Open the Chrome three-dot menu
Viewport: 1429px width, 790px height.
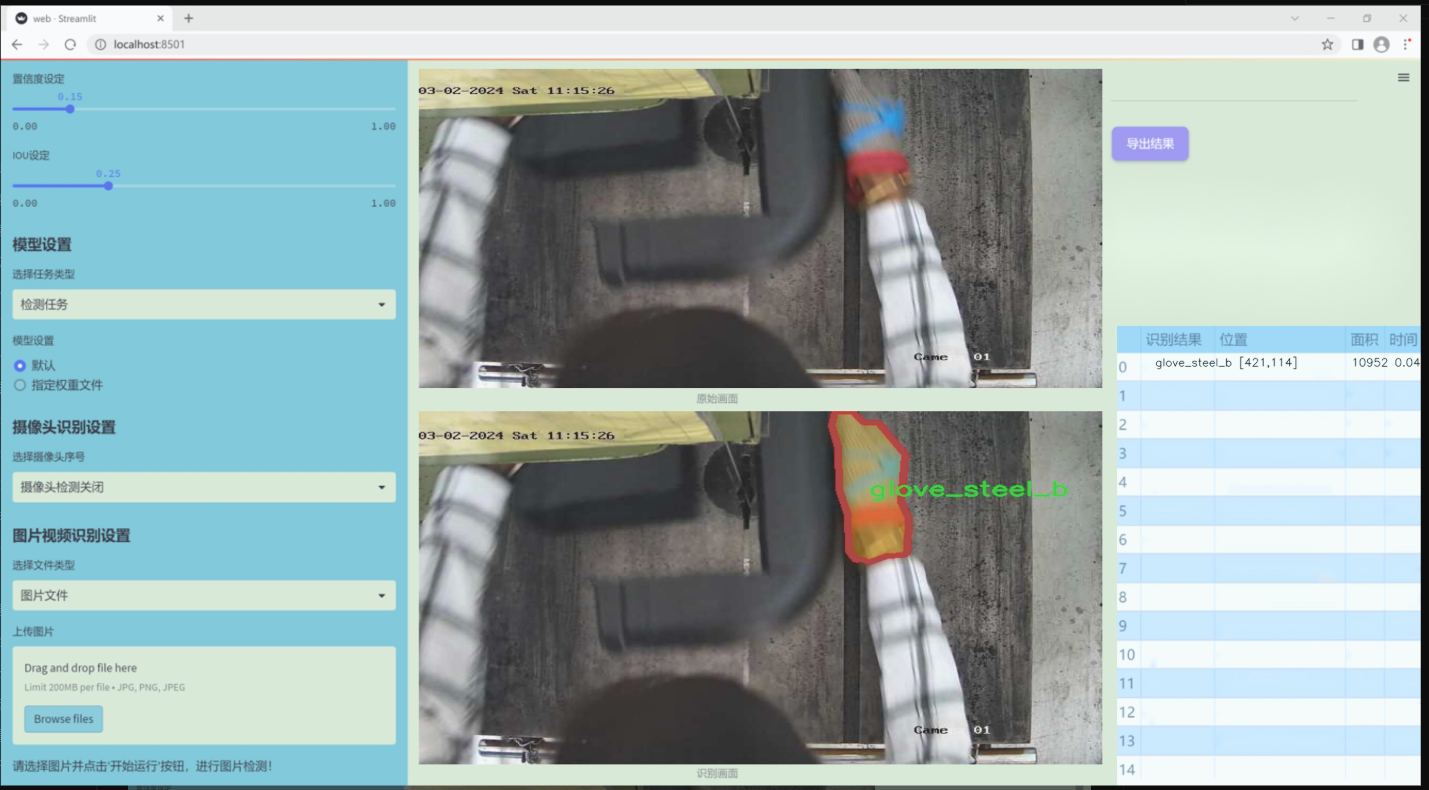click(x=1406, y=44)
